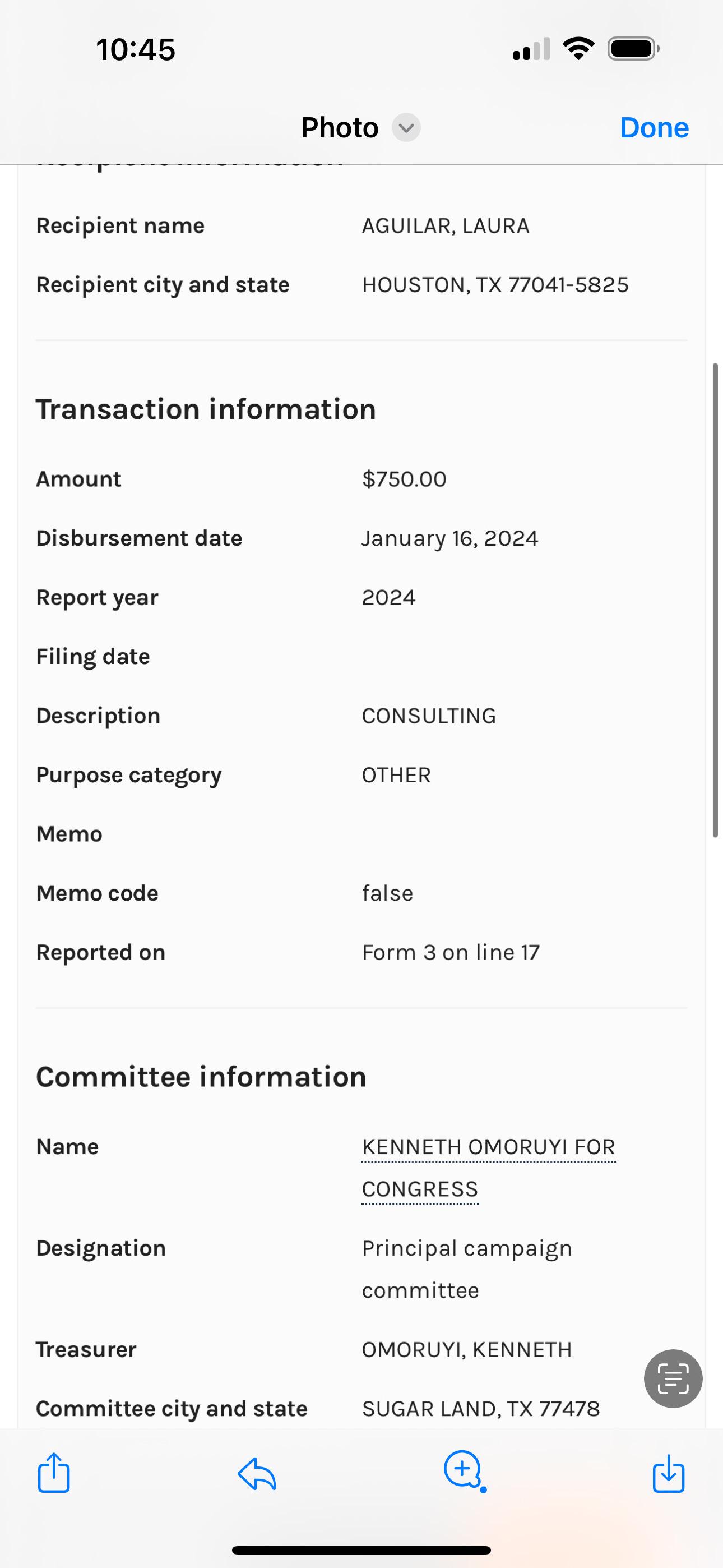Tap the Save download icon
Viewport: 723px width, 1568px height.
pos(668,1474)
